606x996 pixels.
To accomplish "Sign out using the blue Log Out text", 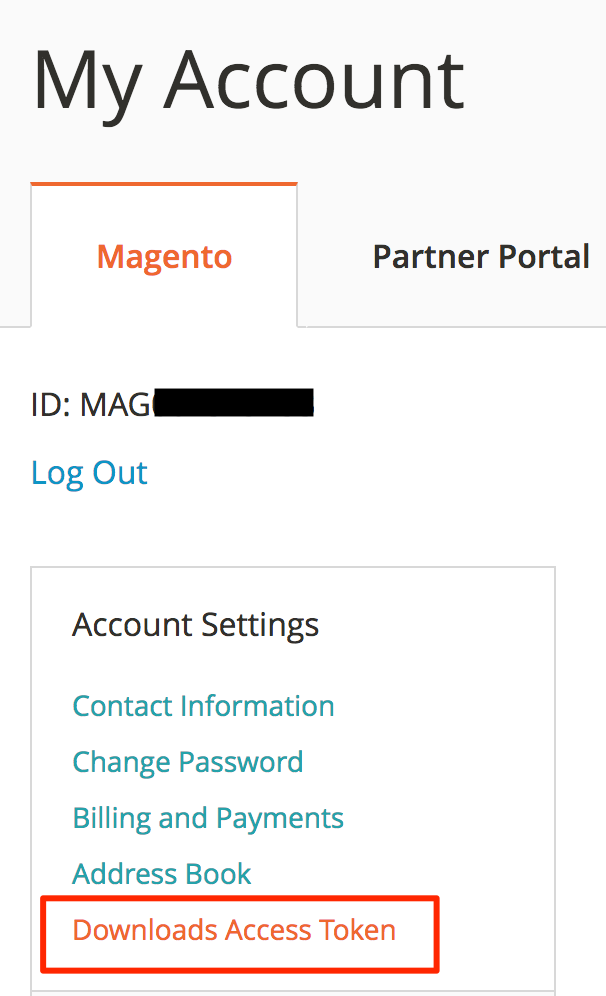I will point(90,473).
